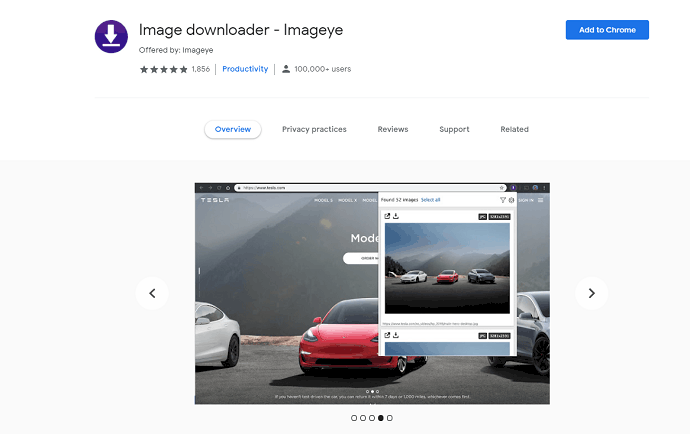Click open-in-new-tab icon above second image
The width and height of the screenshot is (690, 434).
[x=387, y=335]
